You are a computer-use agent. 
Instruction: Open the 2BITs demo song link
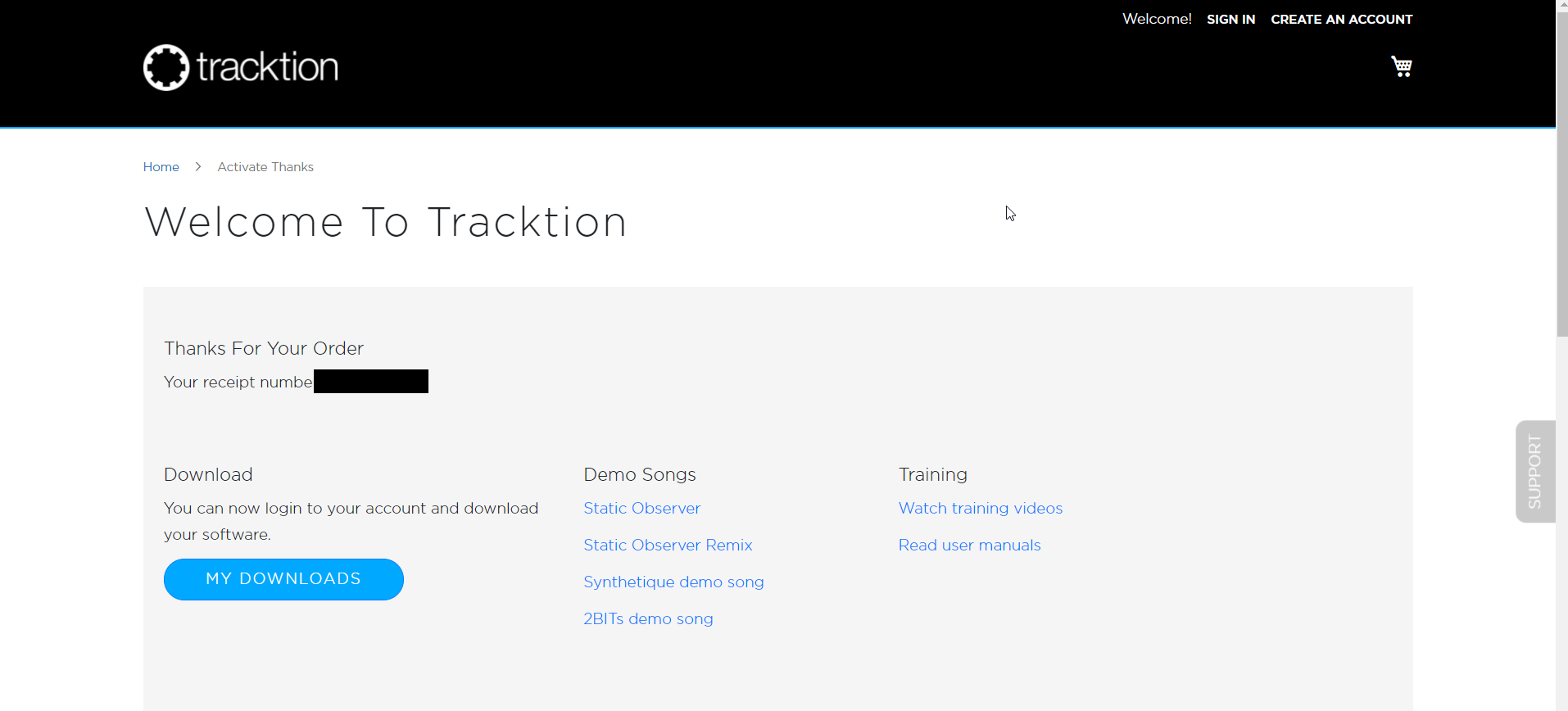point(648,618)
